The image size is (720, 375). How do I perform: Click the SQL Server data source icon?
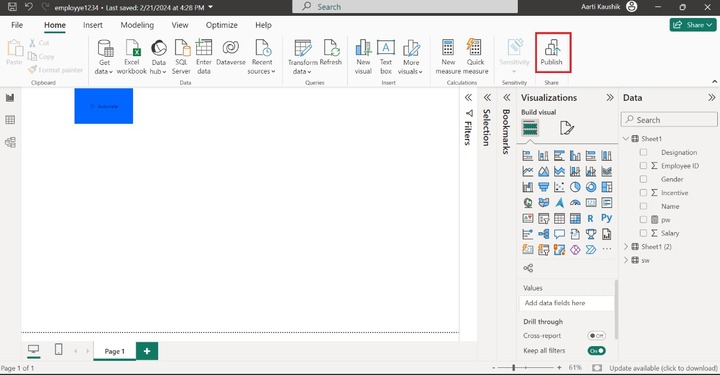point(181,57)
